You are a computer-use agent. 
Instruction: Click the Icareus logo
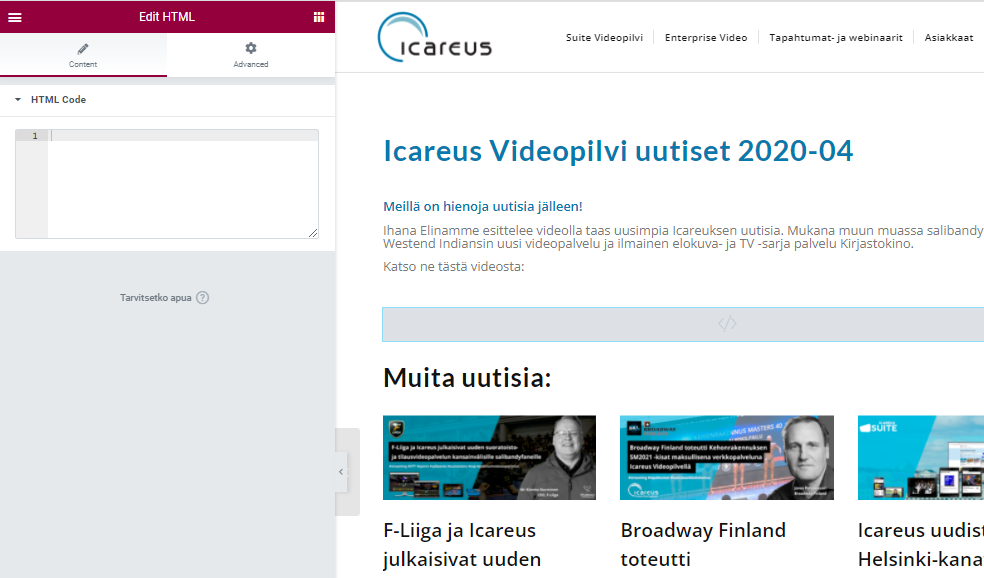tap(435, 38)
